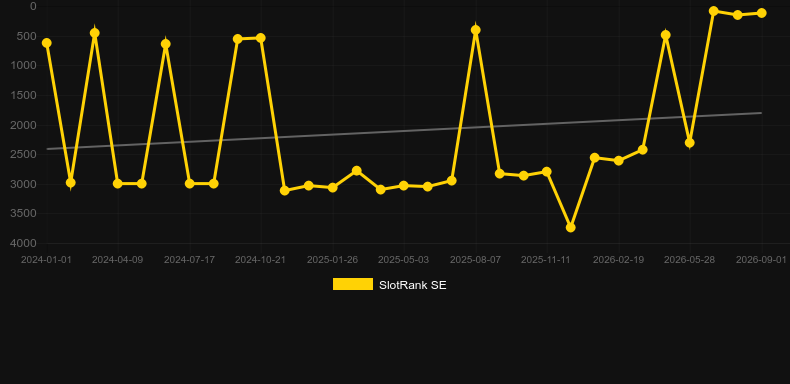Click the 2026-09-01 date label
790x384 pixels.
[x=761, y=260]
